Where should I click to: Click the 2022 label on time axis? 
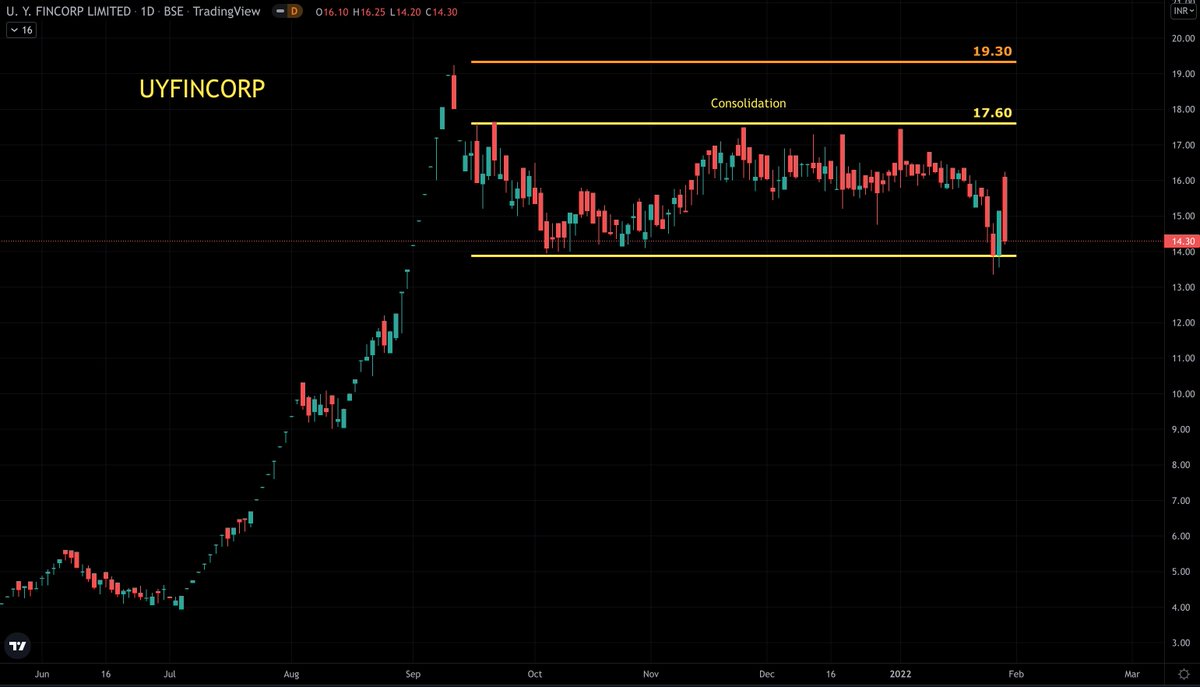pyautogui.click(x=902, y=675)
